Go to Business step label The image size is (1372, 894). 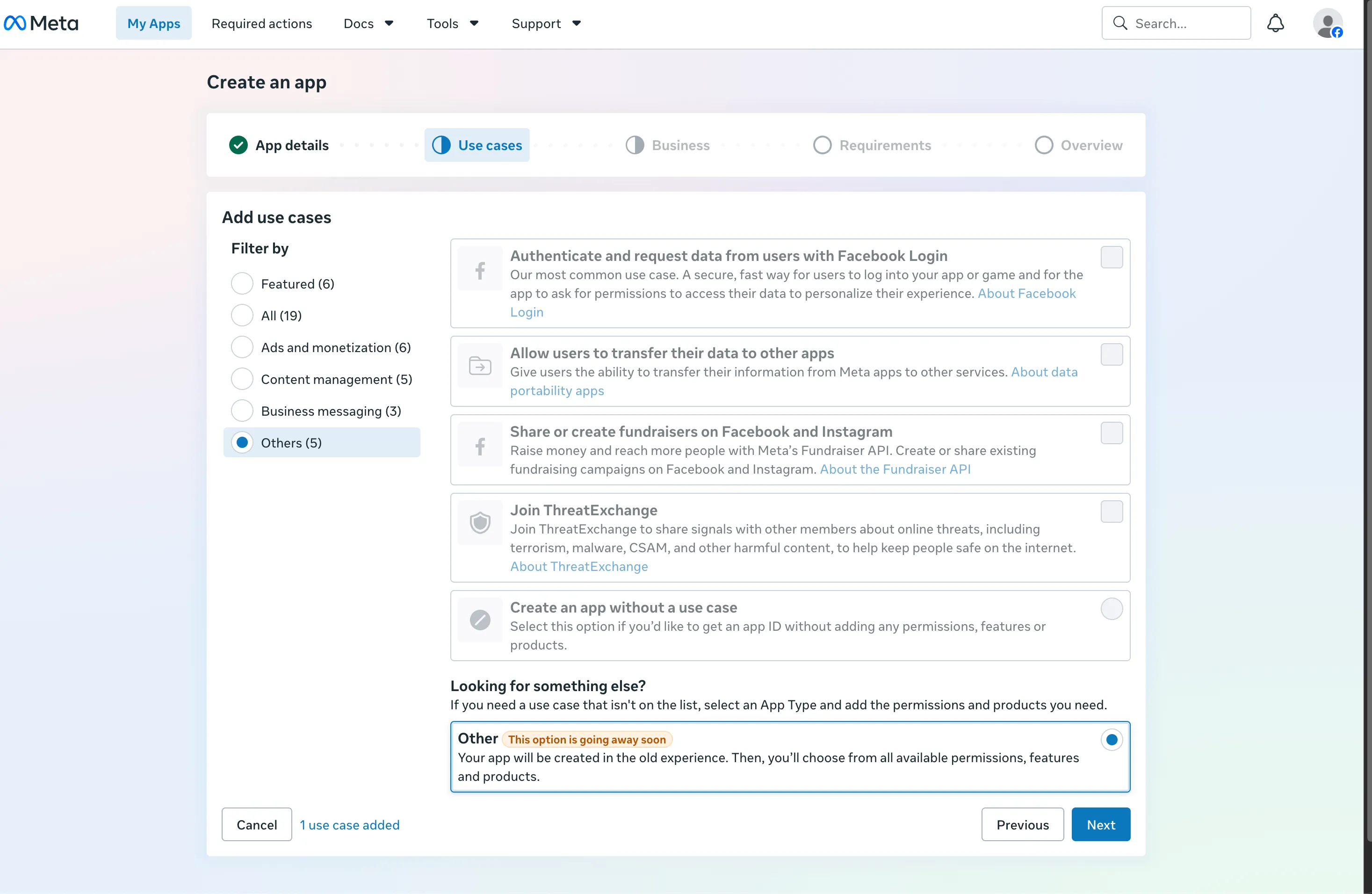point(681,145)
